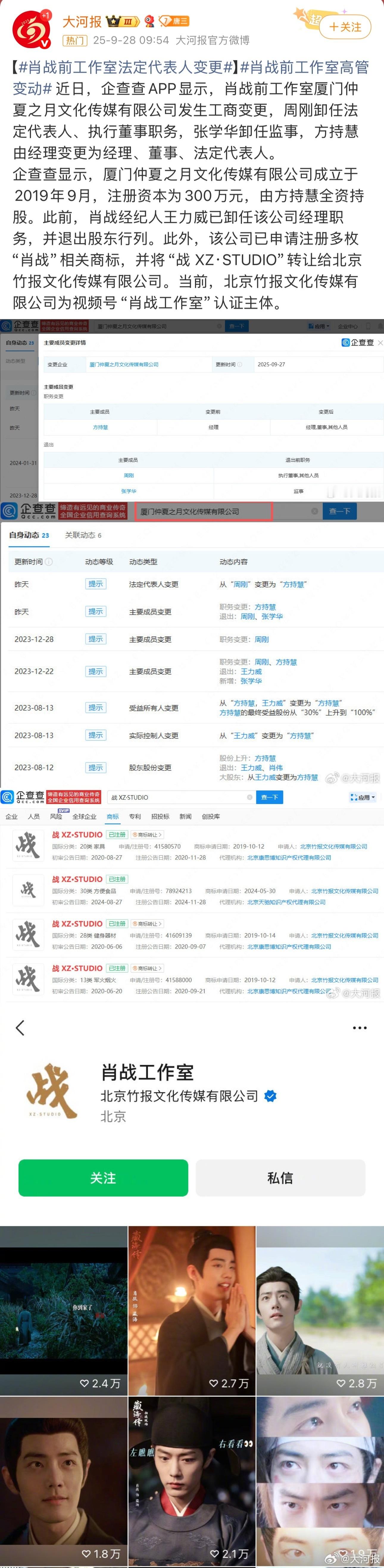The height and width of the screenshot is (1568, 384).
Task: Open trademark logo thumbnail for 20类 家具
Action: pos(28,845)
